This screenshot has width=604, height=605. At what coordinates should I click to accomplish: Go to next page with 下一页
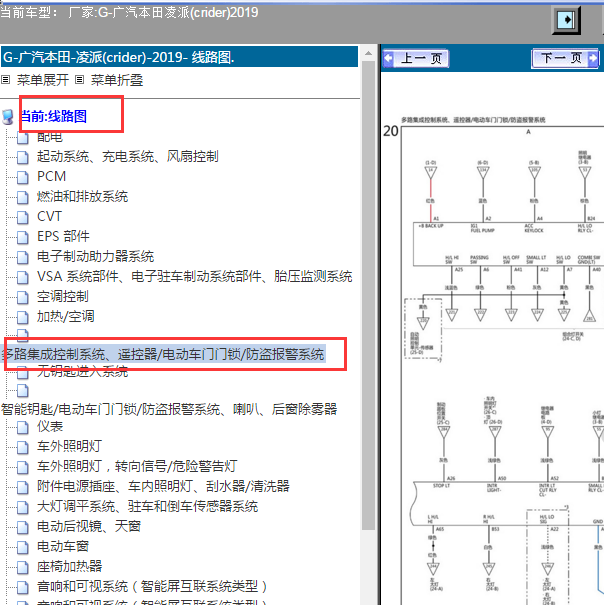pyautogui.click(x=565, y=59)
